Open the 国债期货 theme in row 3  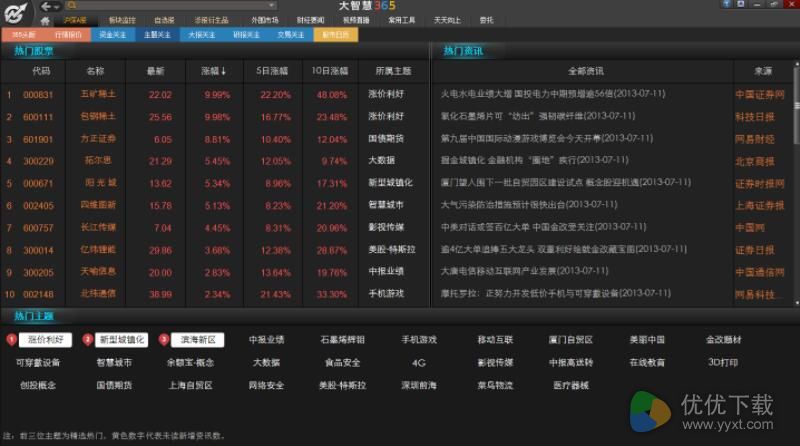point(386,139)
